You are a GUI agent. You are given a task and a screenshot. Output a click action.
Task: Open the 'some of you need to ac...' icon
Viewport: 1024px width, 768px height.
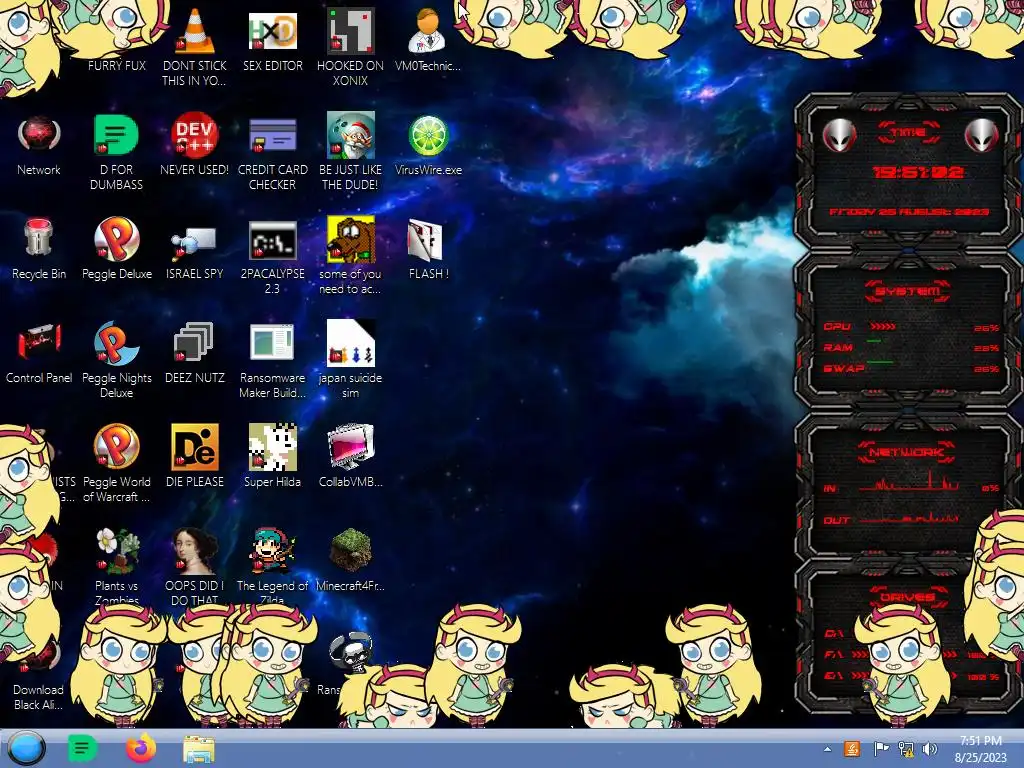click(x=350, y=255)
